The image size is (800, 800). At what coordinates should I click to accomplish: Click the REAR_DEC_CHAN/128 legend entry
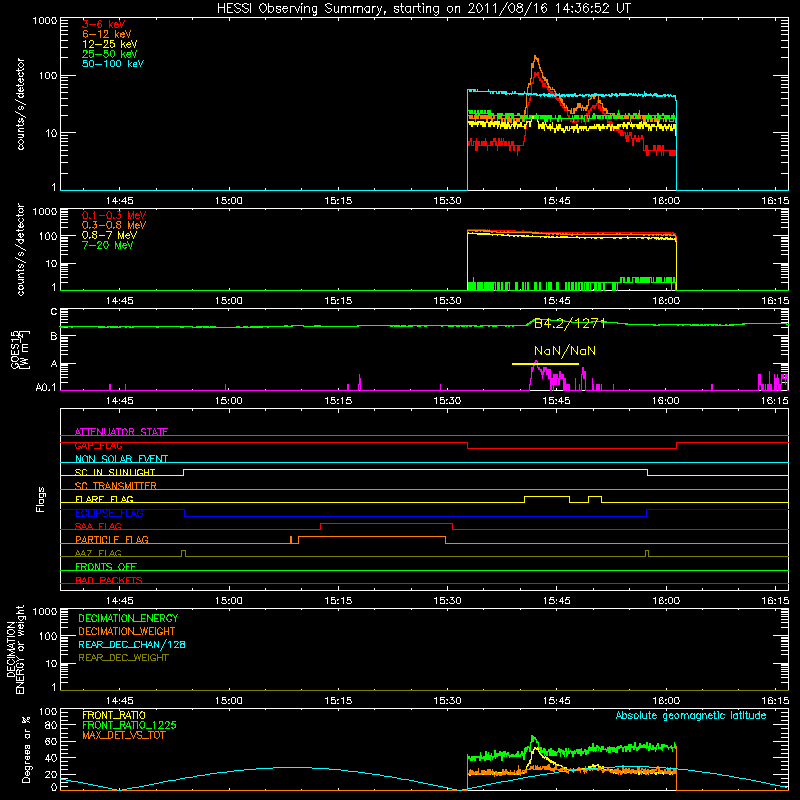click(132, 644)
